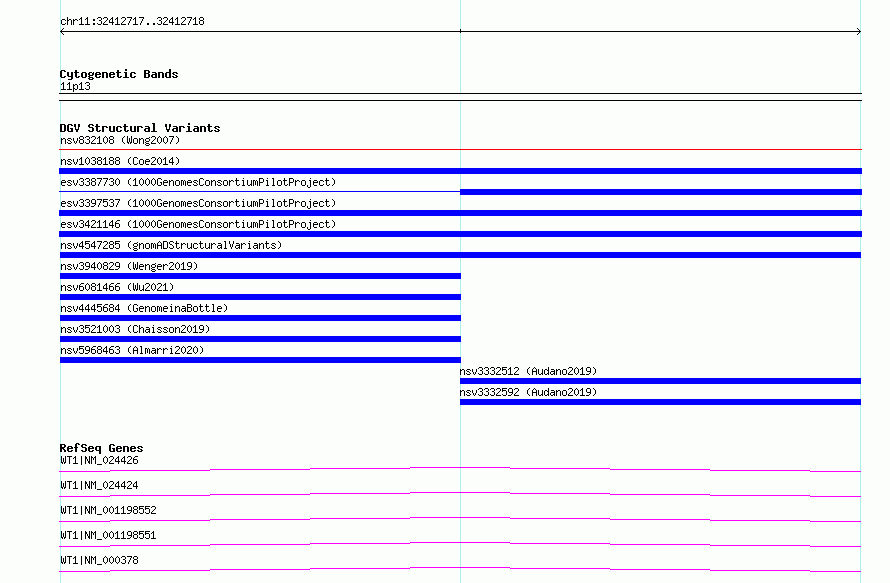This screenshot has width=890, height=583.
Task: Open variant nsv4547285 (gnomADStructuralVariants)
Action: [x=171, y=245]
